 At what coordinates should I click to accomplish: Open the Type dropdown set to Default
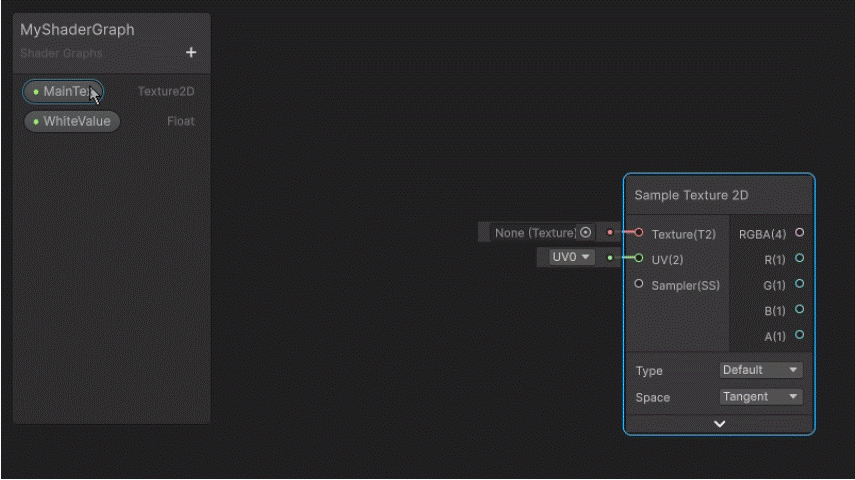pos(761,370)
